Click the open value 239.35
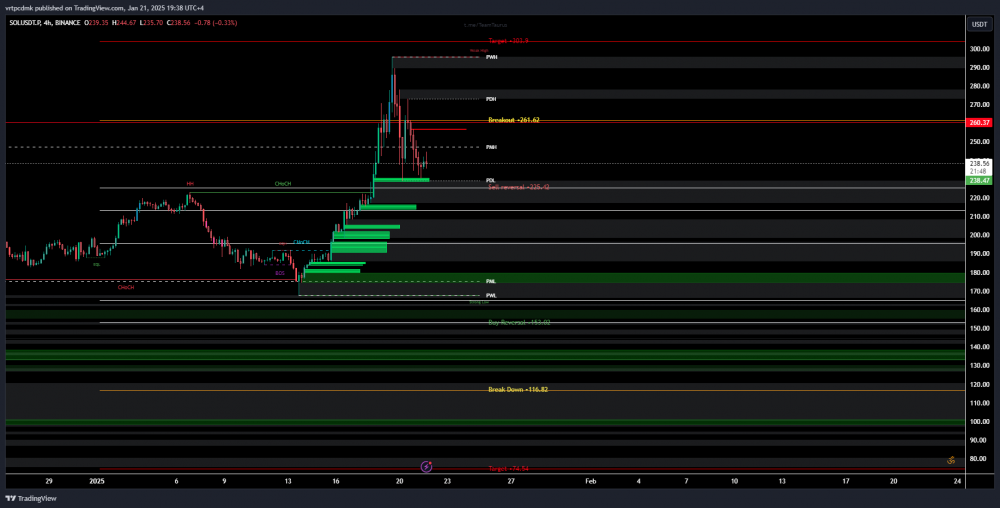The image size is (1000, 508). pyautogui.click(x=100, y=23)
